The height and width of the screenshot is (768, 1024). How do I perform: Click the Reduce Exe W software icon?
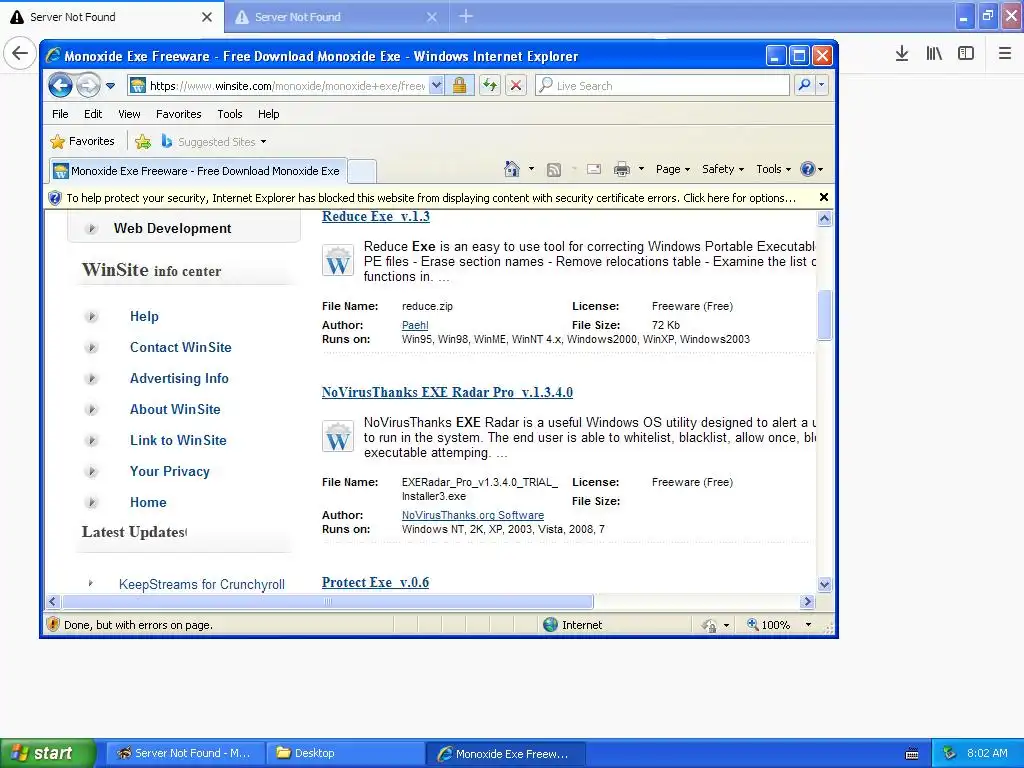point(338,261)
